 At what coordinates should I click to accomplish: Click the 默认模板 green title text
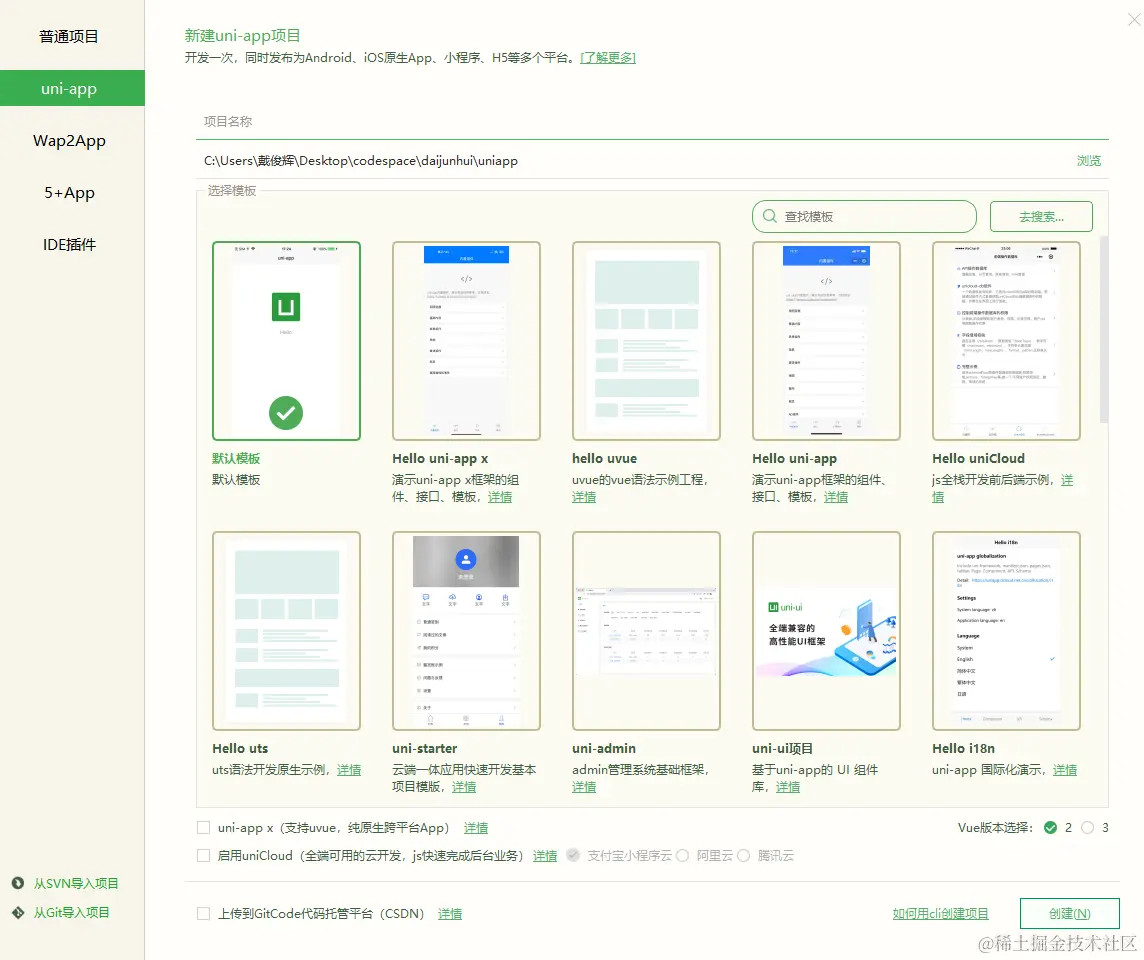236,458
